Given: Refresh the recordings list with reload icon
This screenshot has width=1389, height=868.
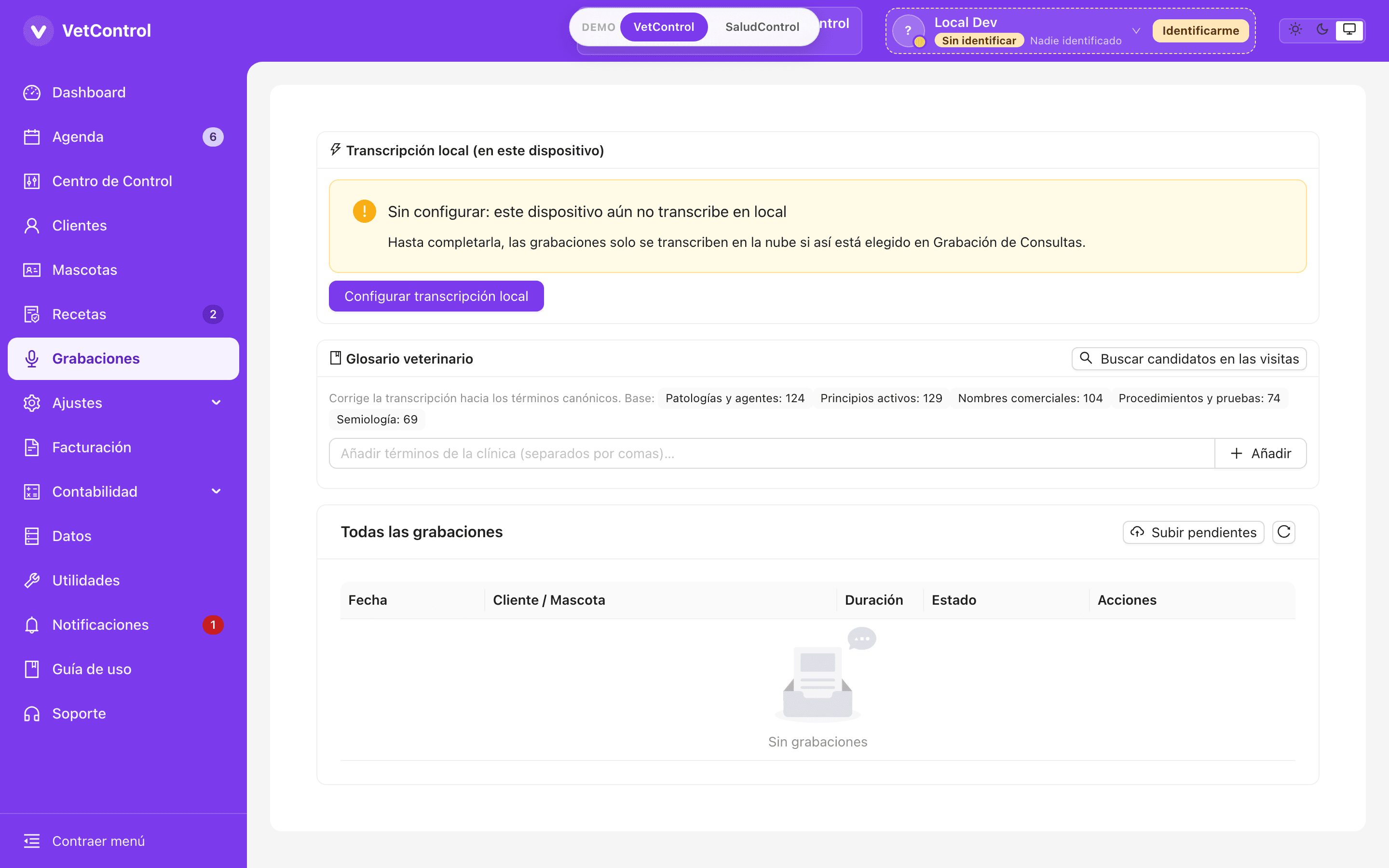Looking at the screenshot, I should [1283, 532].
